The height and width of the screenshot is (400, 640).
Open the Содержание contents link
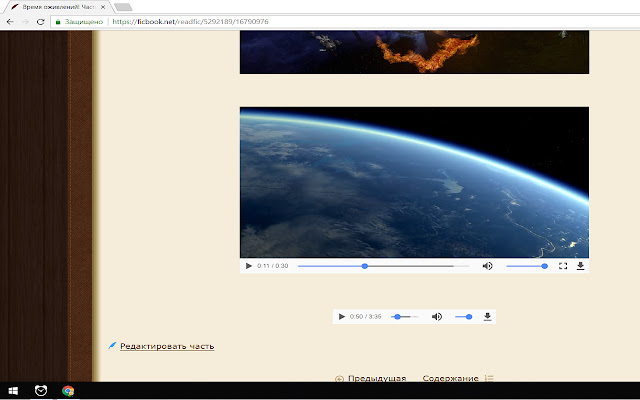(450, 378)
